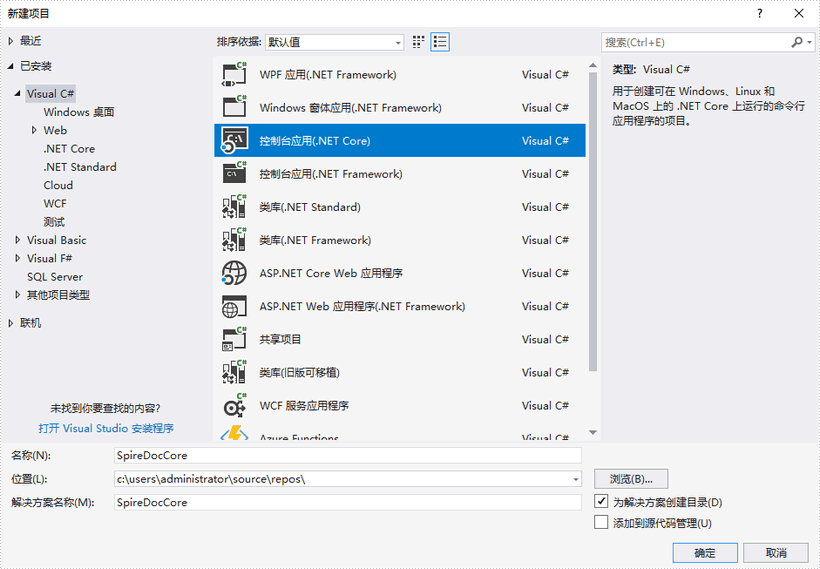
Task: Expand the Visual Basic tree node
Action: tap(18, 240)
